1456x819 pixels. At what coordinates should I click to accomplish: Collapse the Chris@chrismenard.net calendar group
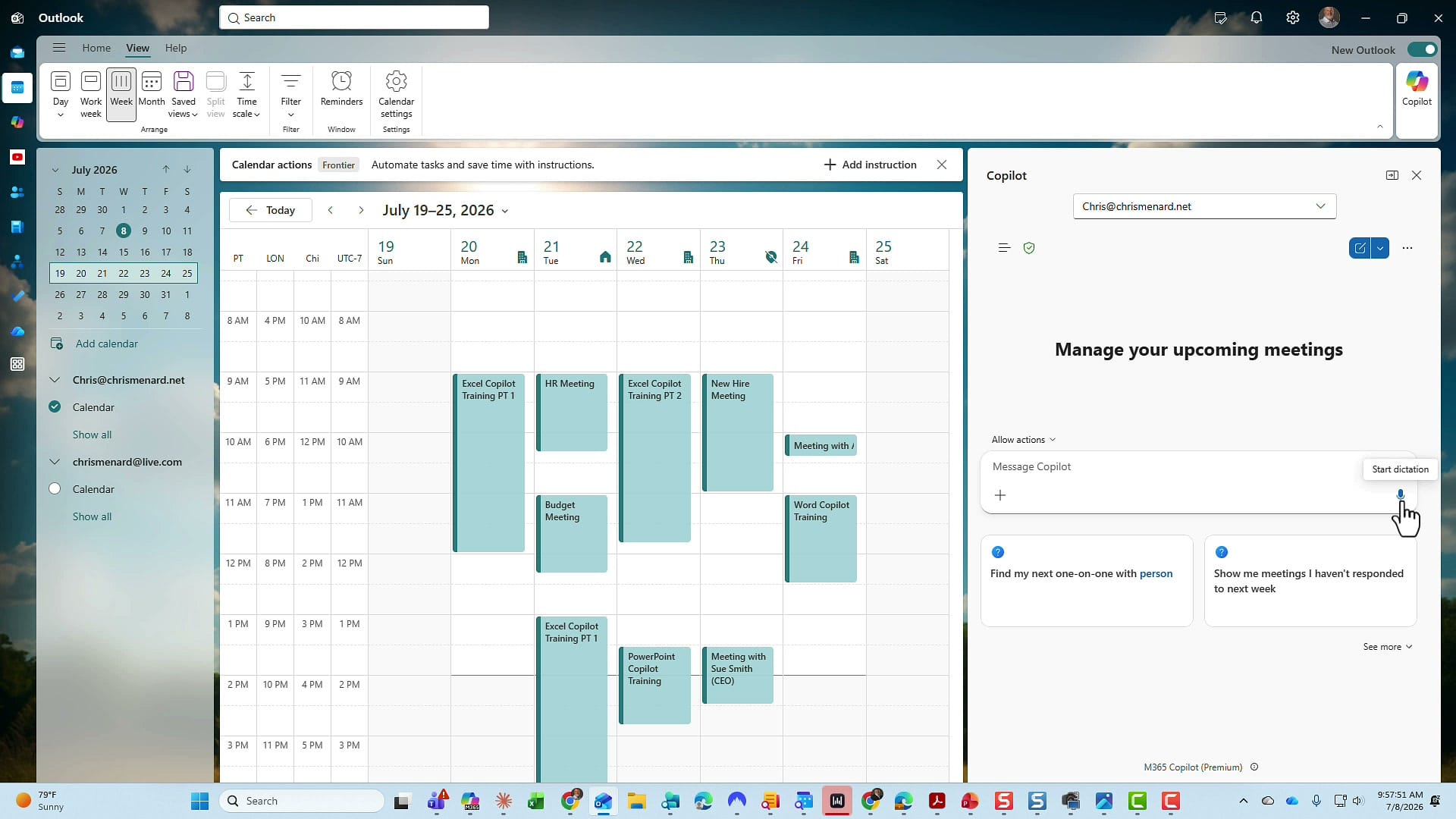(x=55, y=380)
